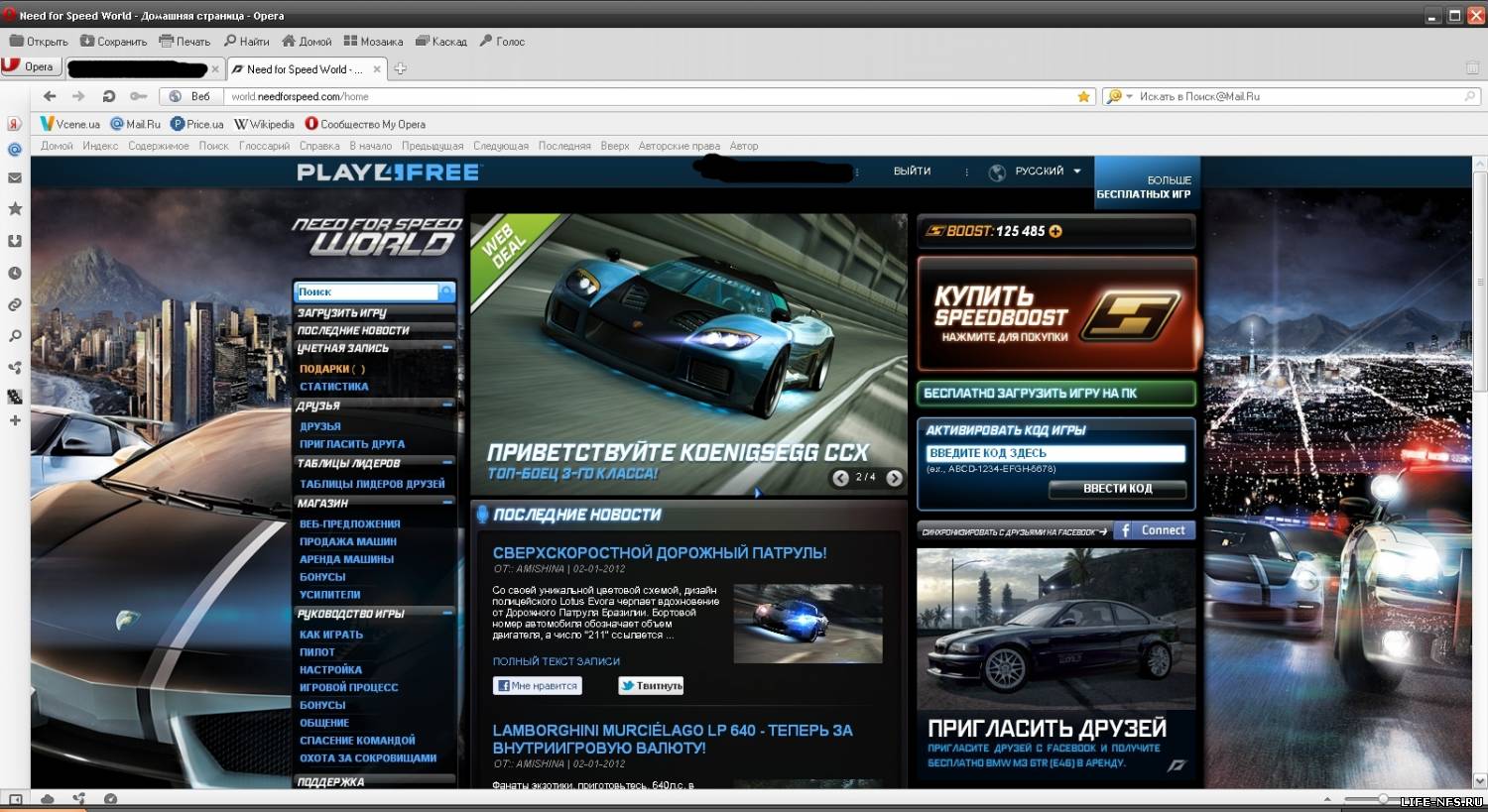The height and width of the screenshot is (812, 1488).
Task: Click the Ввести код button
Action: point(1118,488)
